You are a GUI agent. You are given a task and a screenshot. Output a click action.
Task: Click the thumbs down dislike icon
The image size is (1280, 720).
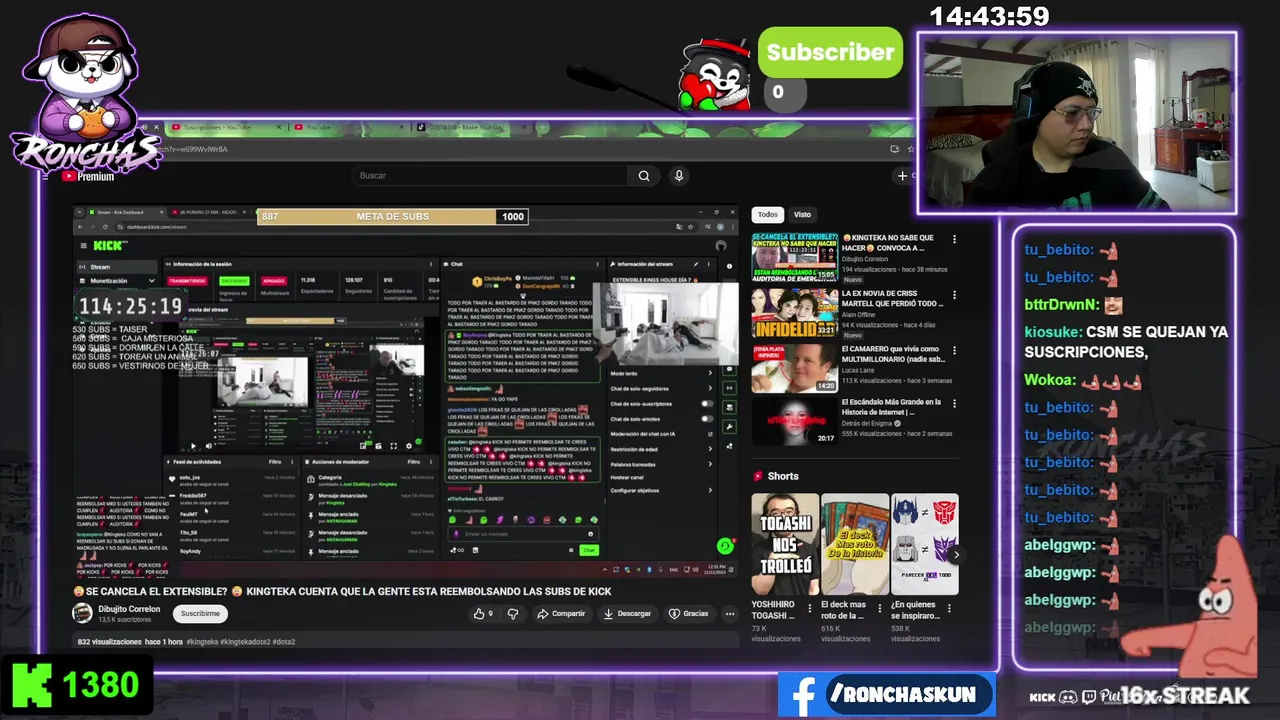pyautogui.click(x=513, y=614)
